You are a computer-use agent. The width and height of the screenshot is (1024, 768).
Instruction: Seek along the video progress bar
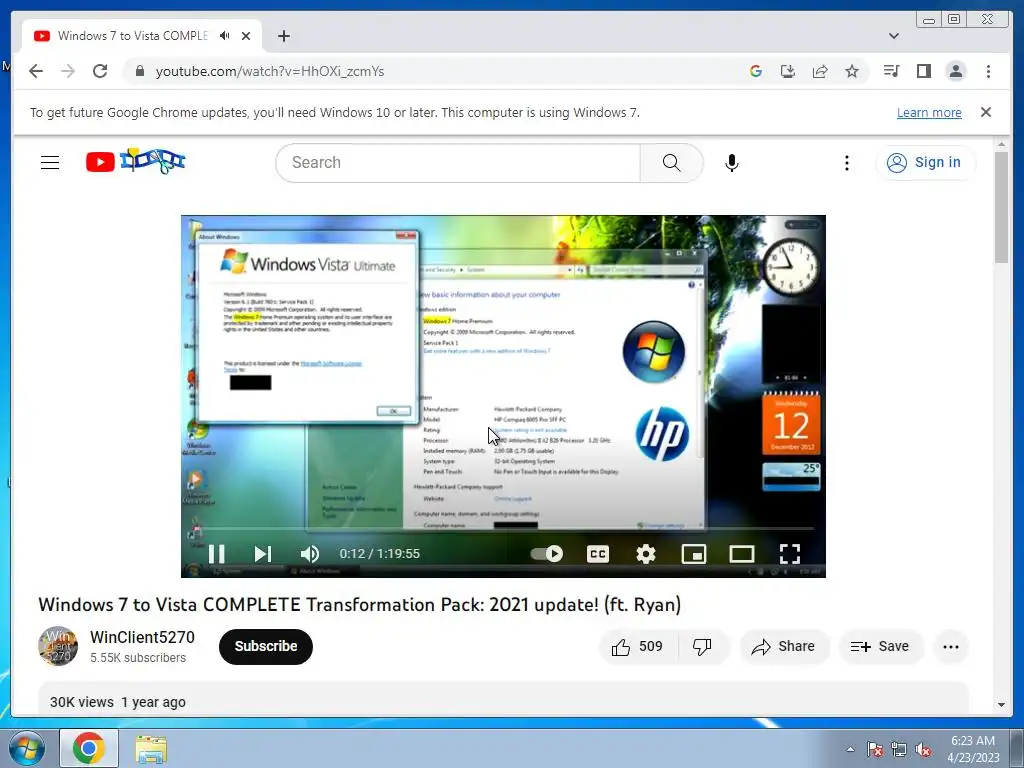(x=503, y=528)
